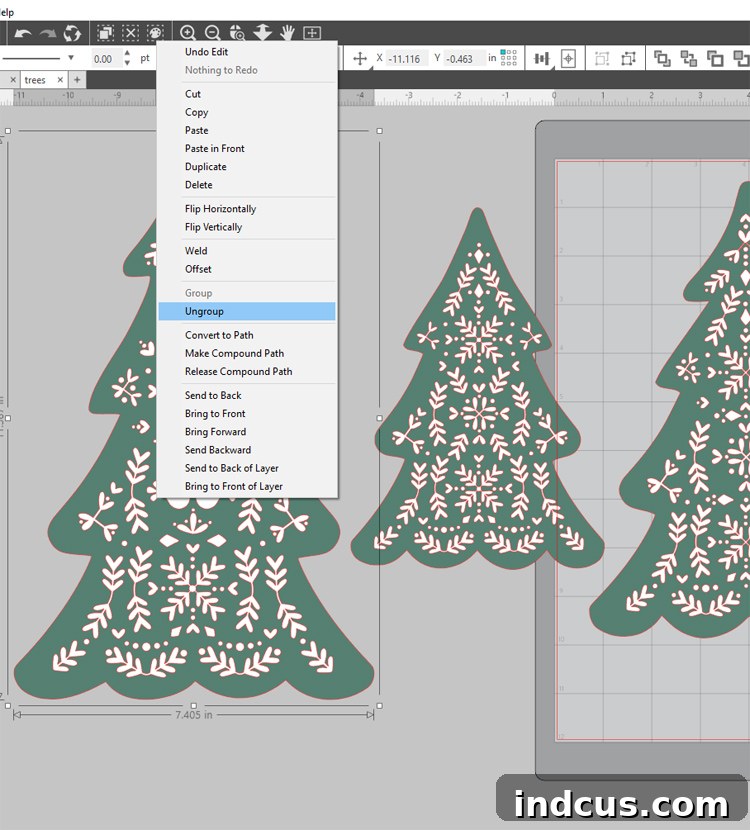Click the Undo arrow in the toolbar
The width and height of the screenshot is (750, 830).
(x=23, y=34)
